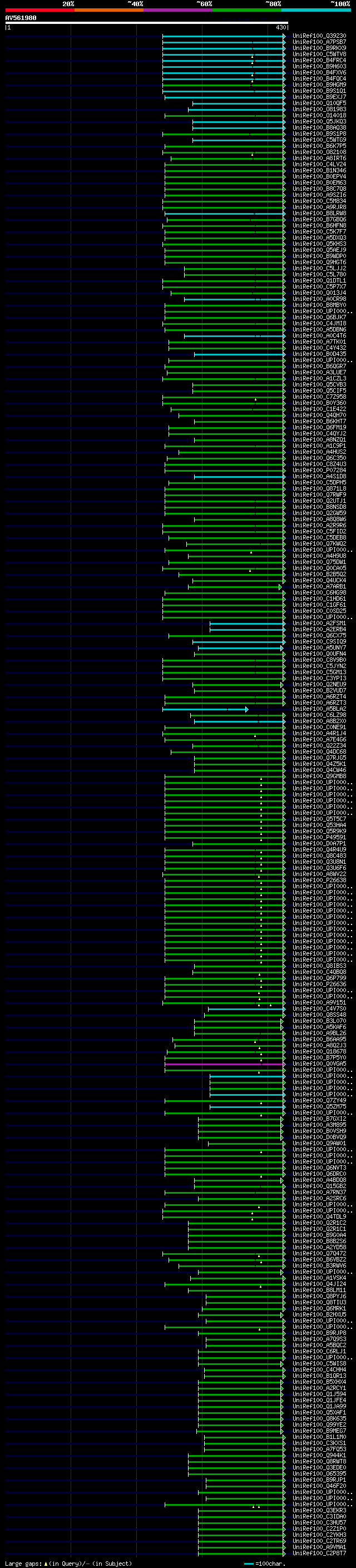Select hit label UniRef100_O14018

(x=319, y=116)
